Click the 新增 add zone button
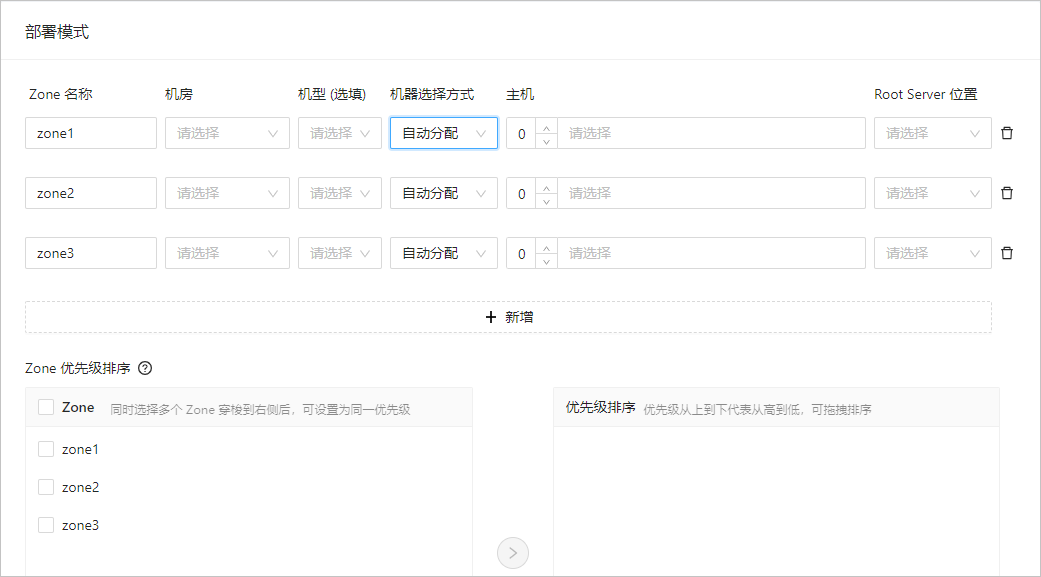The image size is (1041, 577). [509, 317]
